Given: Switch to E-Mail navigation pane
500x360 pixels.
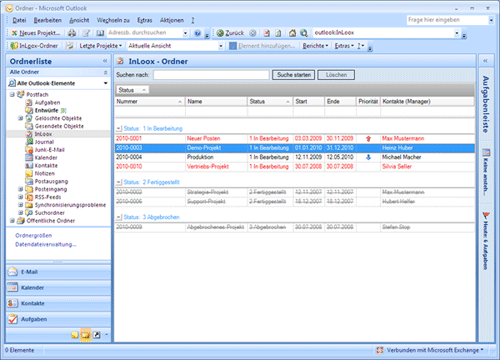Looking at the screenshot, I should (x=58, y=272).
